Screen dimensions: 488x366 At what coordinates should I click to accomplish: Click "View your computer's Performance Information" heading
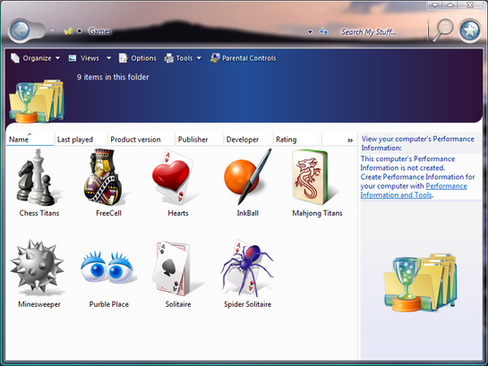(418, 143)
